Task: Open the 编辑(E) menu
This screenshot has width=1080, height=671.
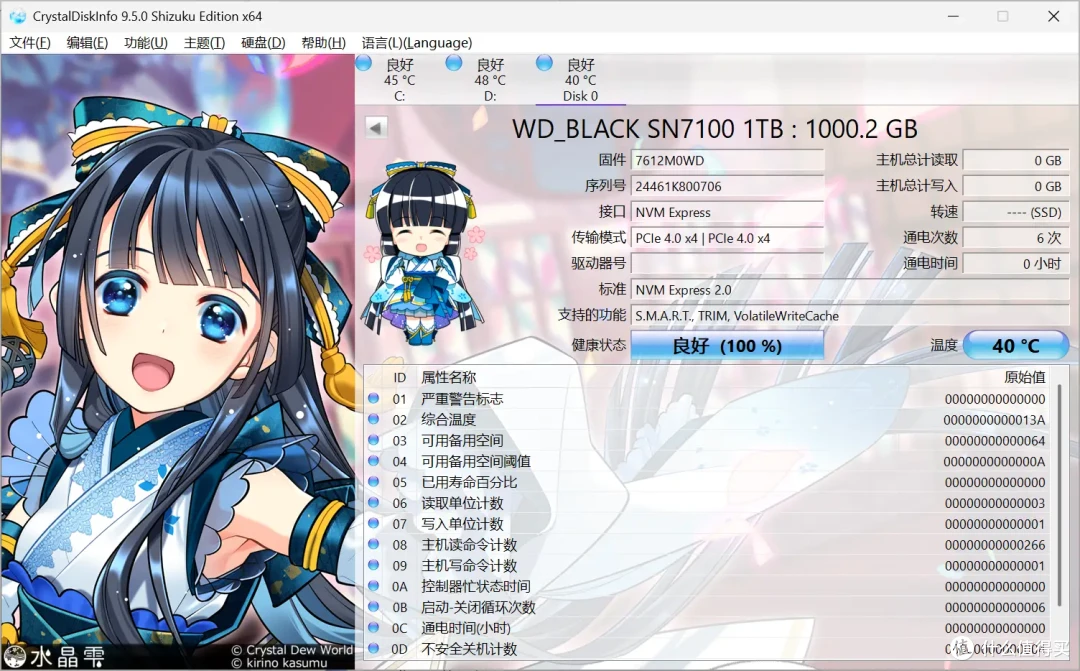Action: pyautogui.click(x=87, y=43)
